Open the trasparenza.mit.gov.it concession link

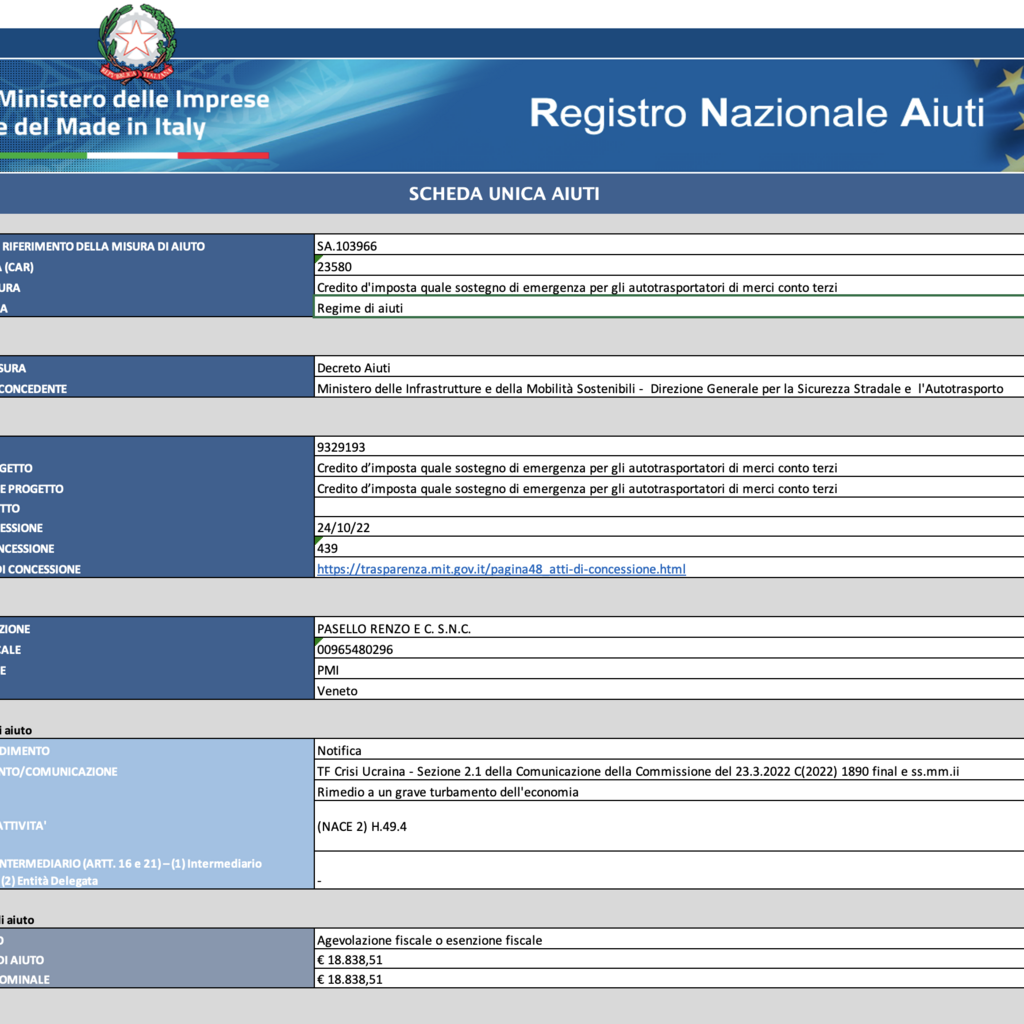pyautogui.click(x=501, y=569)
